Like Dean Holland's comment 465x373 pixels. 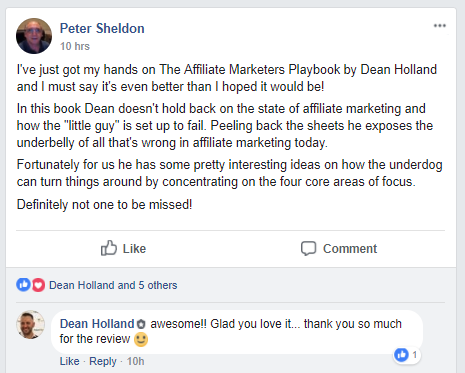69,361
